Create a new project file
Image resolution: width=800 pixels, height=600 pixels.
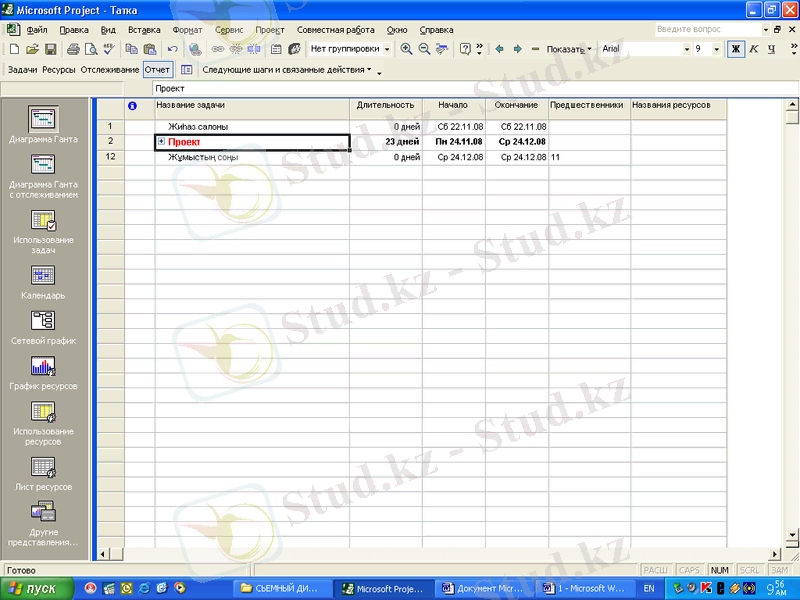[x=14, y=49]
